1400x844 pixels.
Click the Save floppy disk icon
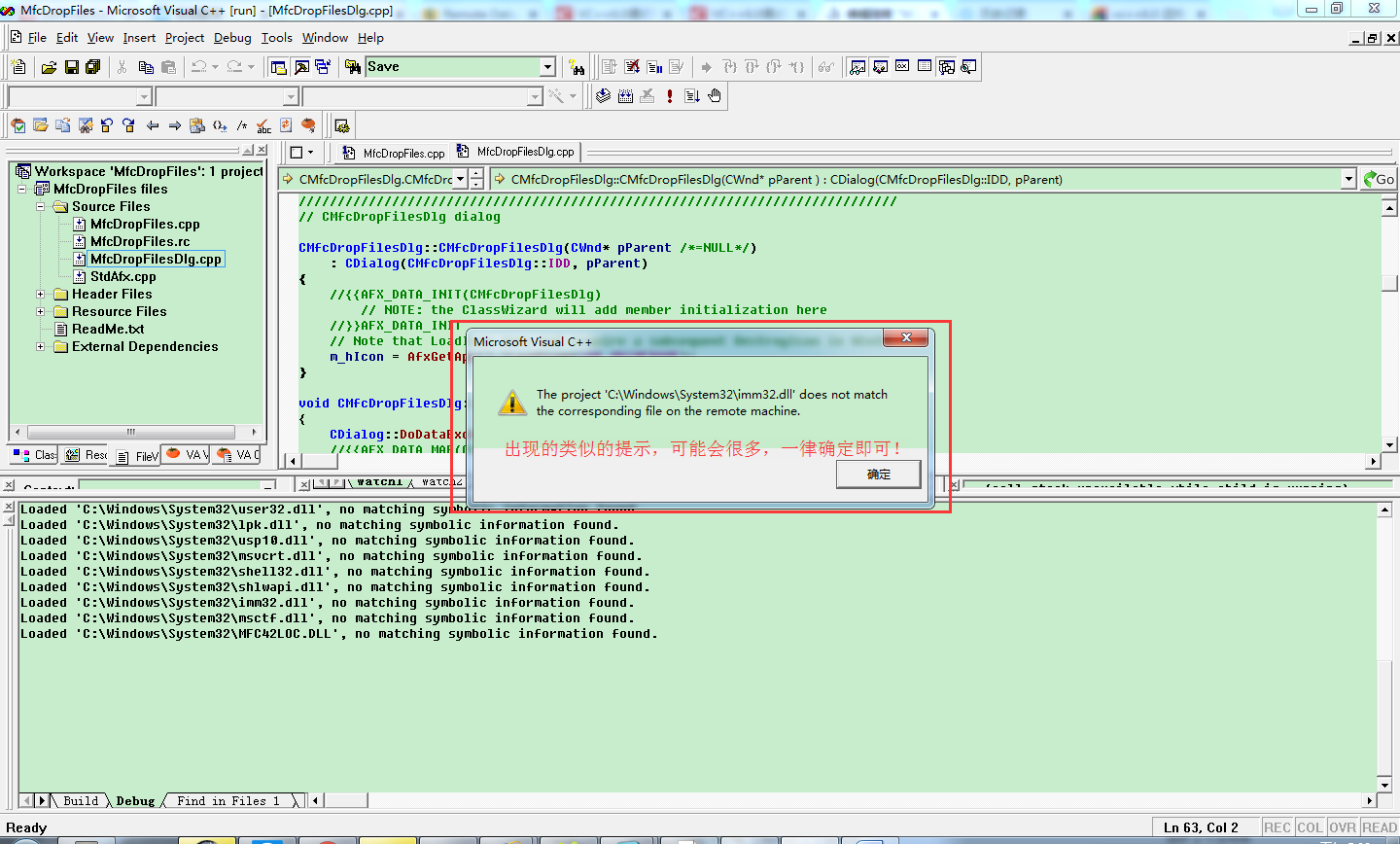pyautogui.click(x=71, y=67)
